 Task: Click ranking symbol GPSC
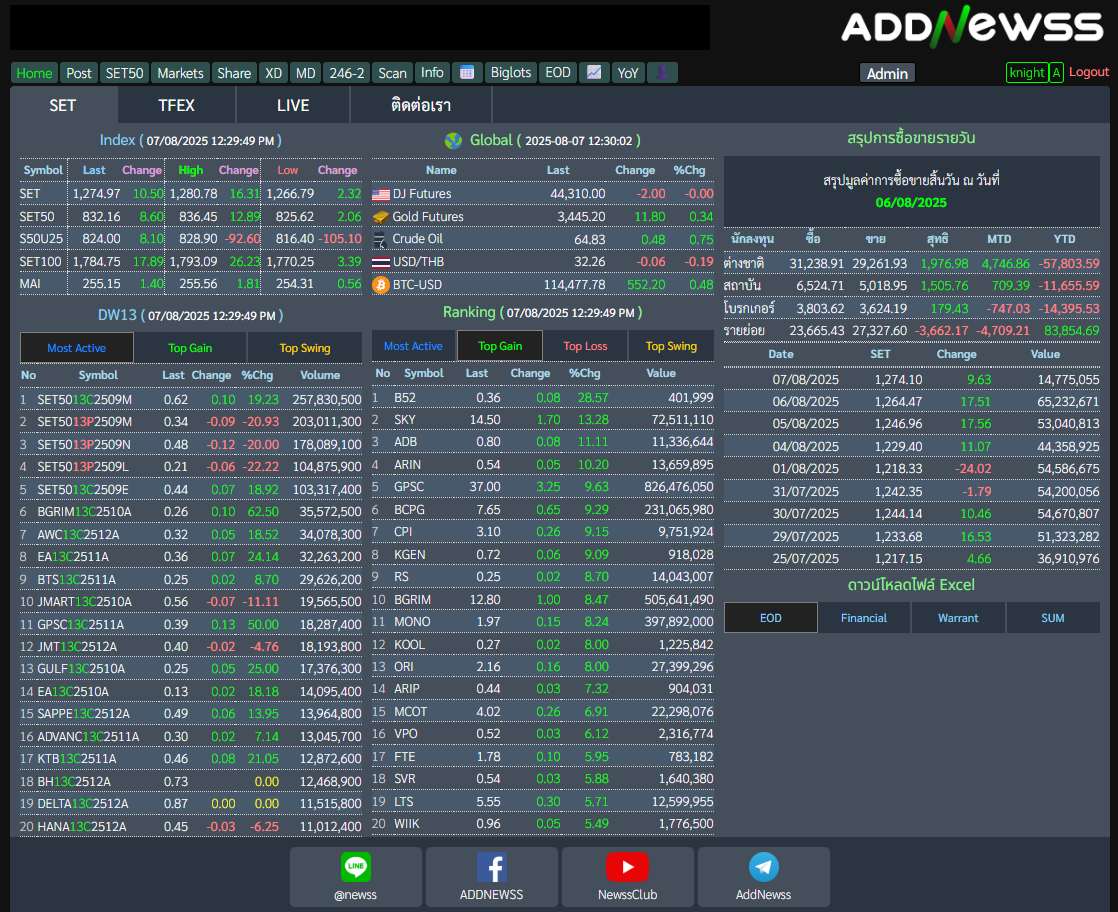click(409, 487)
